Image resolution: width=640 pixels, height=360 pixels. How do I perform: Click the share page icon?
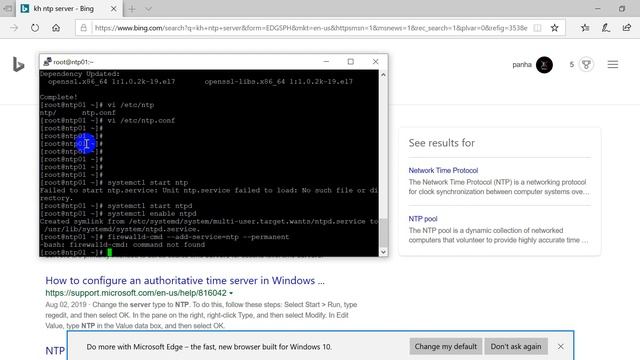tap(627, 28)
